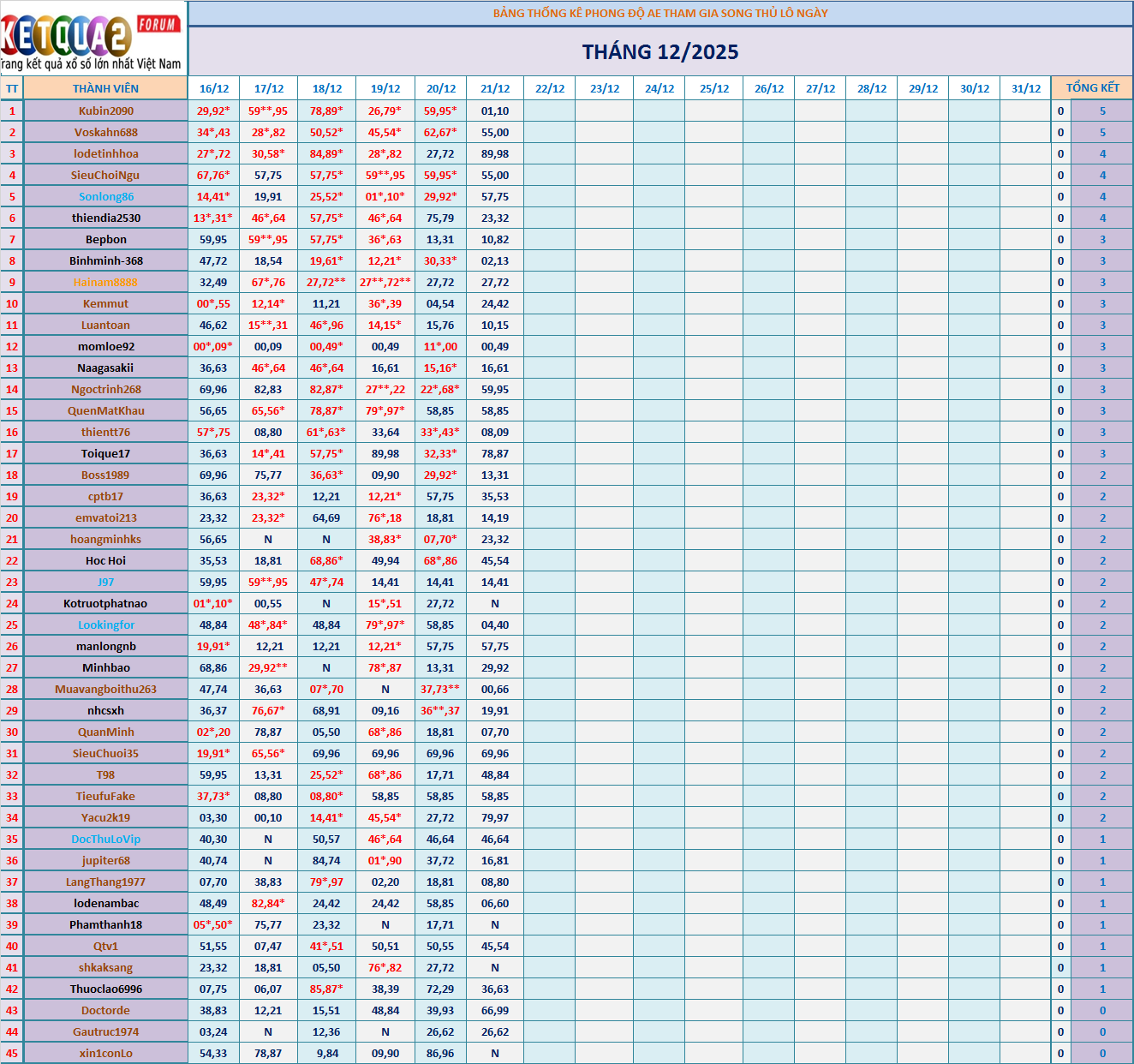Select Kubin2090's 16/12 cell showing 29,92*
This screenshot has height=1064, width=1134.
213,111
